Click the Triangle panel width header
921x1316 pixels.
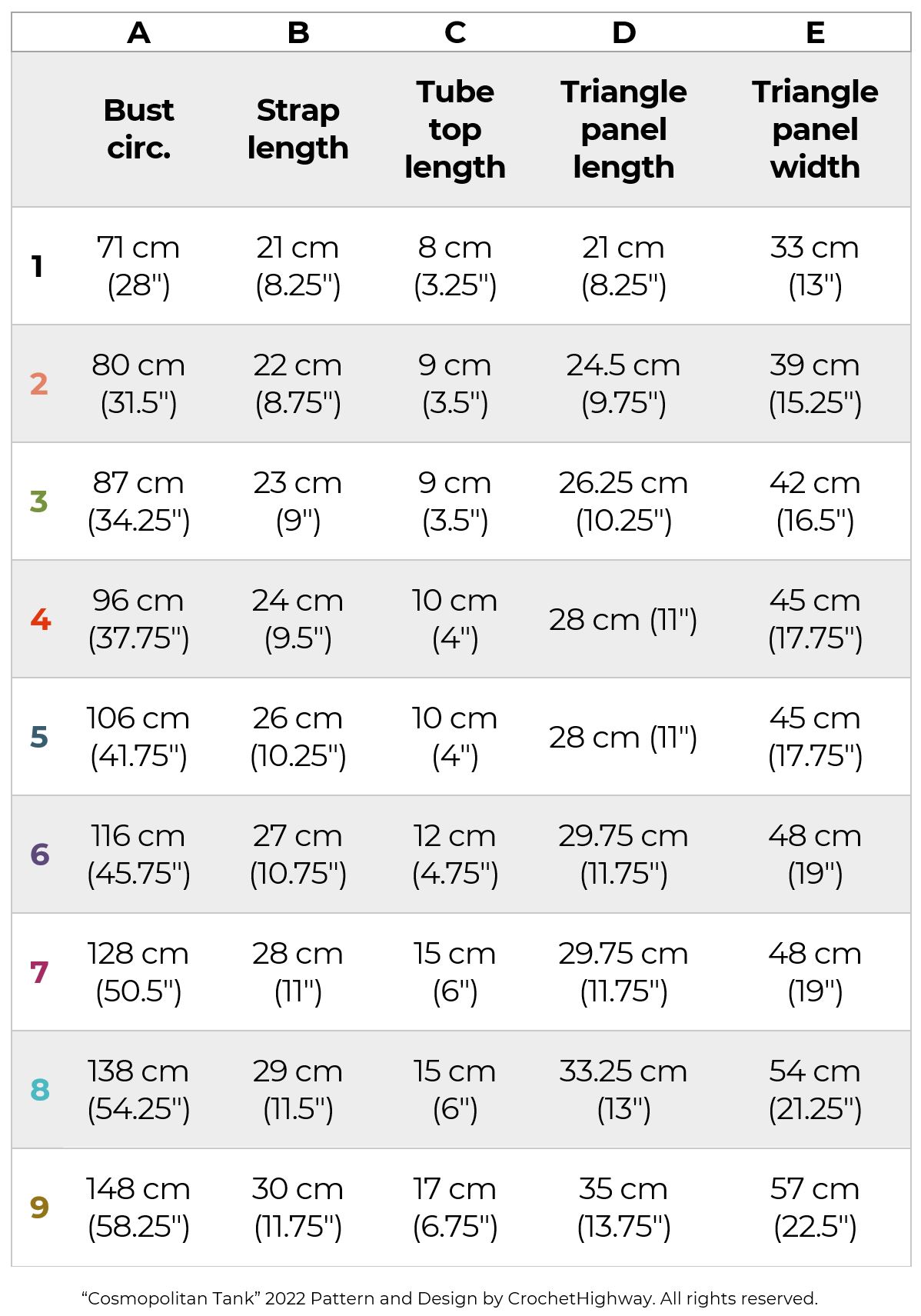point(815,128)
